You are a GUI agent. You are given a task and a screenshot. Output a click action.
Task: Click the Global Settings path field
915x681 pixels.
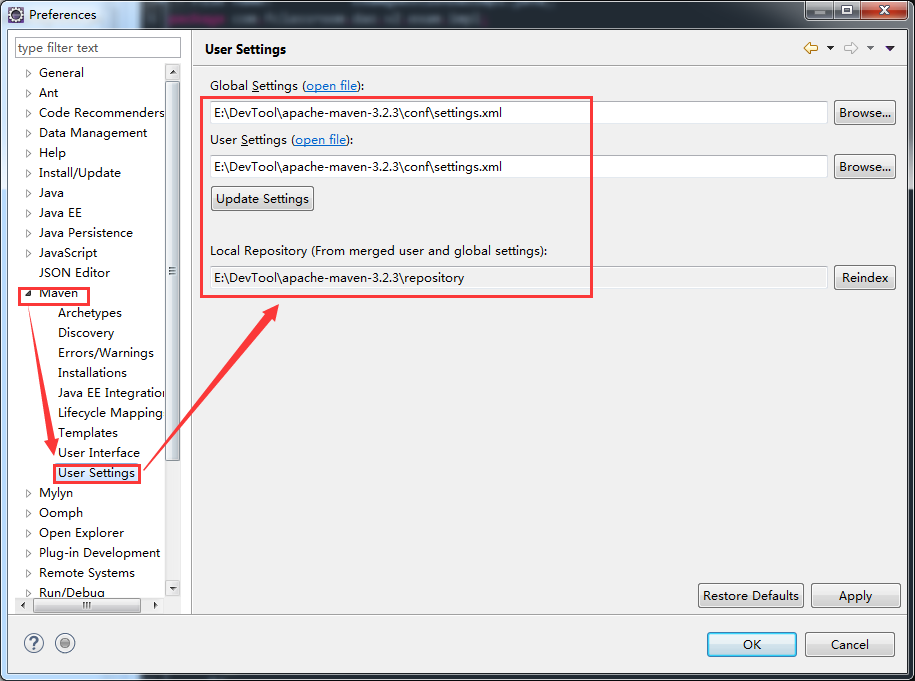pyautogui.click(x=518, y=113)
